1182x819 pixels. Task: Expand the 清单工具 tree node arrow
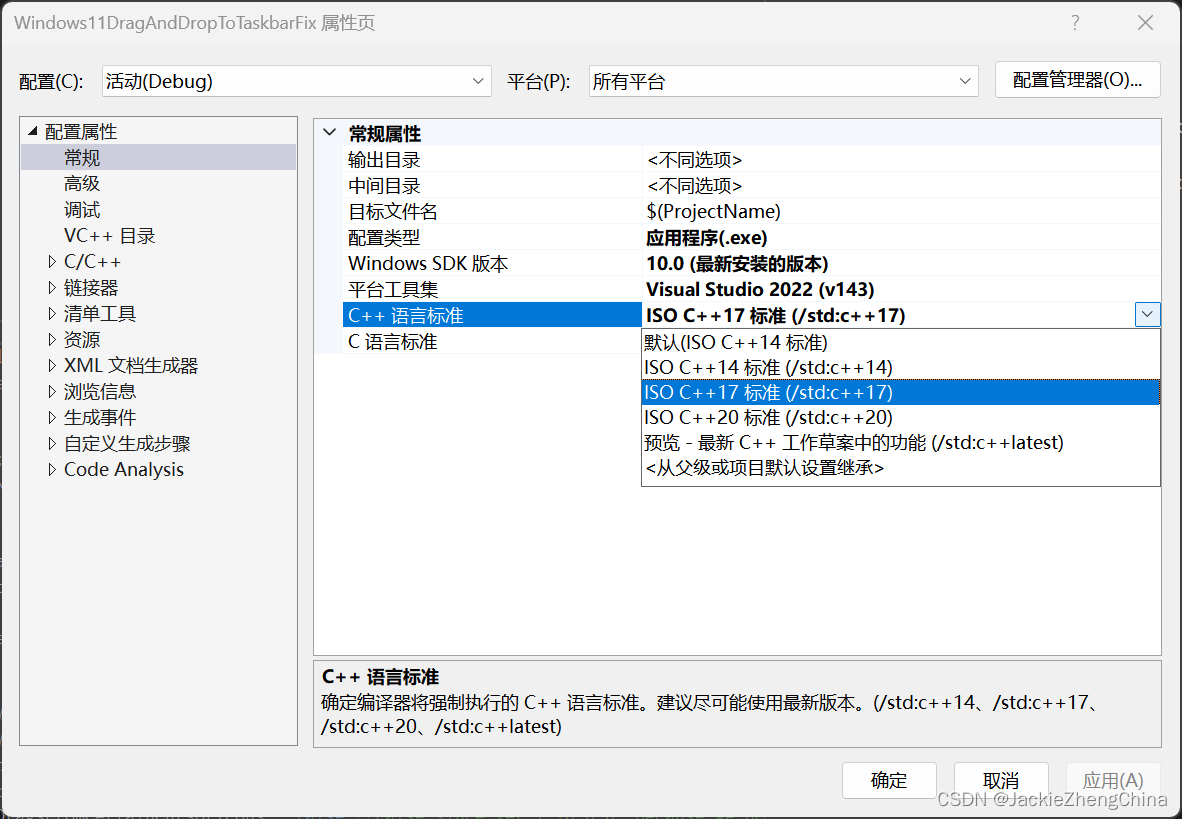51,313
